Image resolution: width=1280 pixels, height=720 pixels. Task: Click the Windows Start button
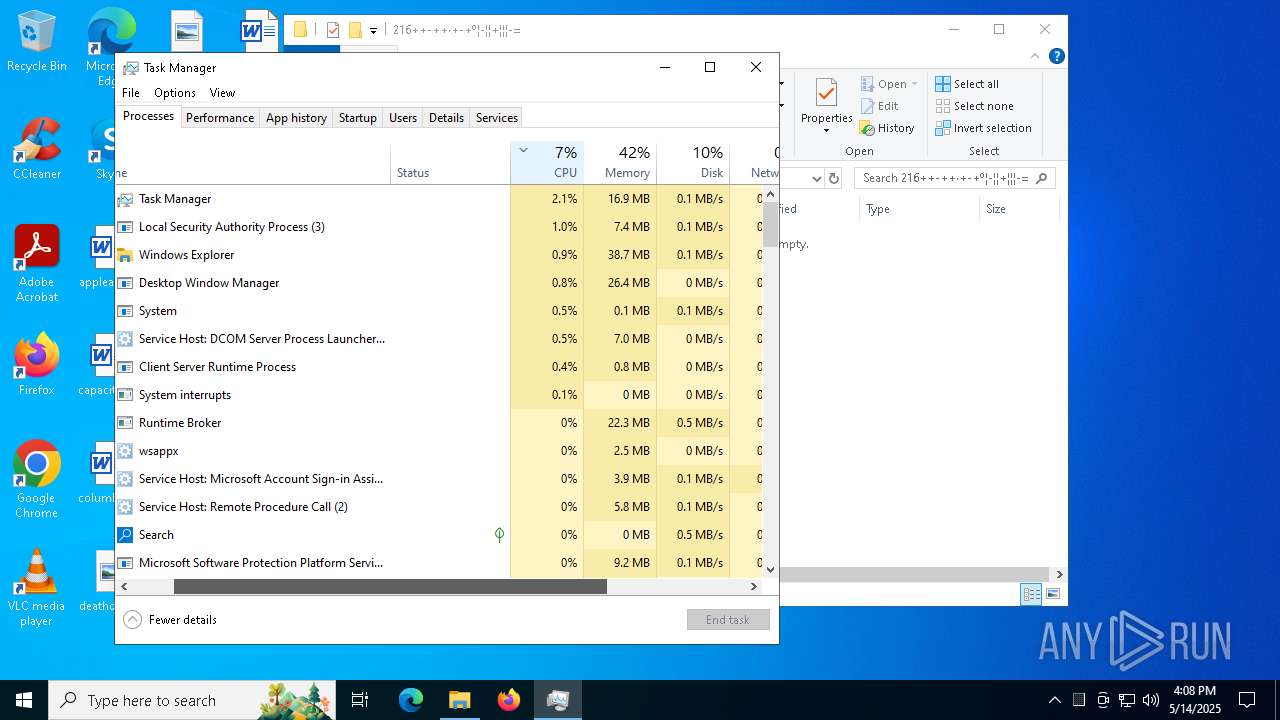tap(24, 700)
